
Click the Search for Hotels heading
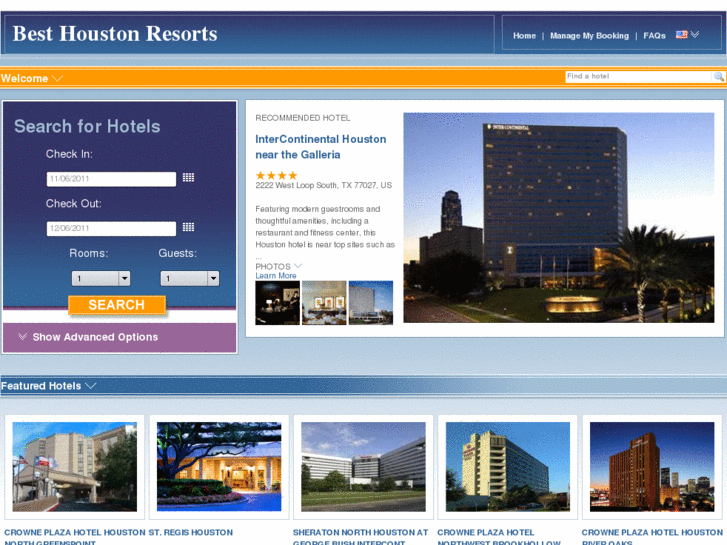click(87, 126)
